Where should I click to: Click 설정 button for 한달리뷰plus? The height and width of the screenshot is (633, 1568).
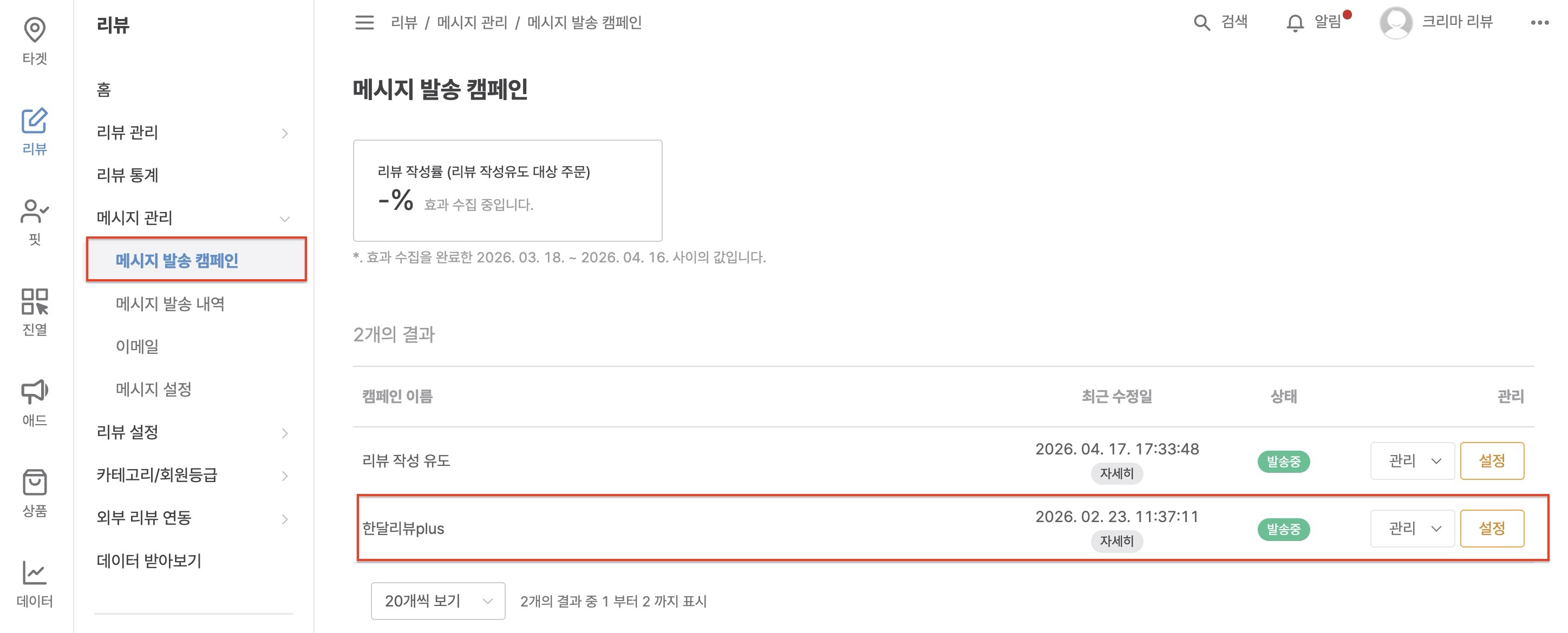pos(1491,529)
